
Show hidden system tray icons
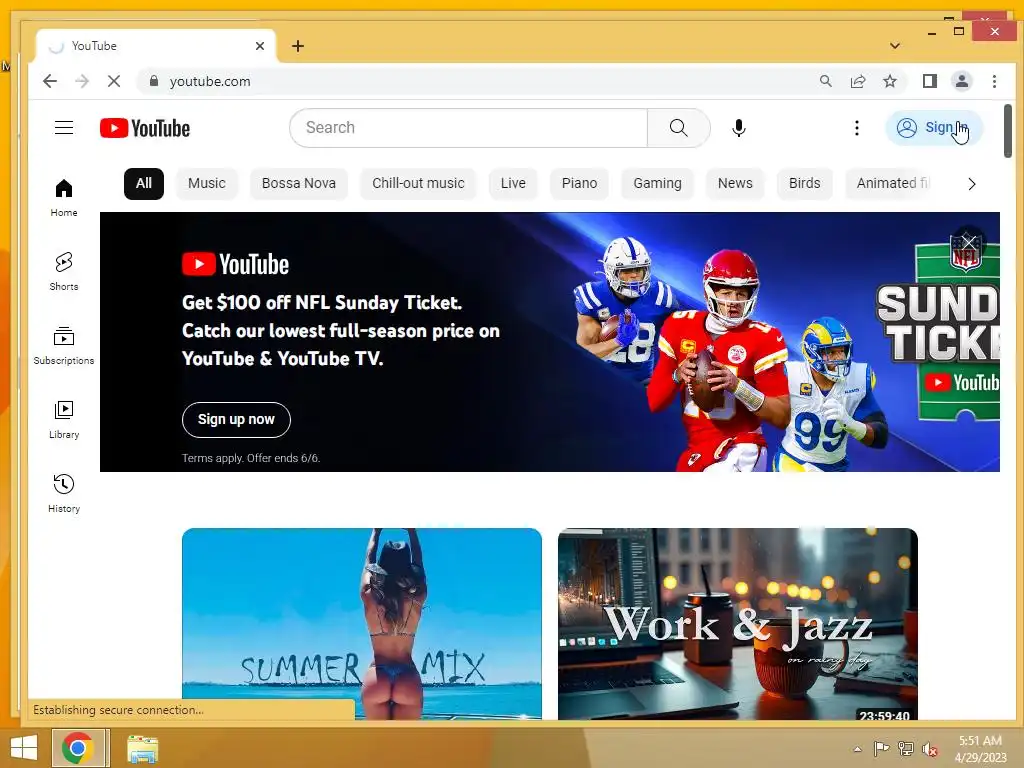point(857,749)
